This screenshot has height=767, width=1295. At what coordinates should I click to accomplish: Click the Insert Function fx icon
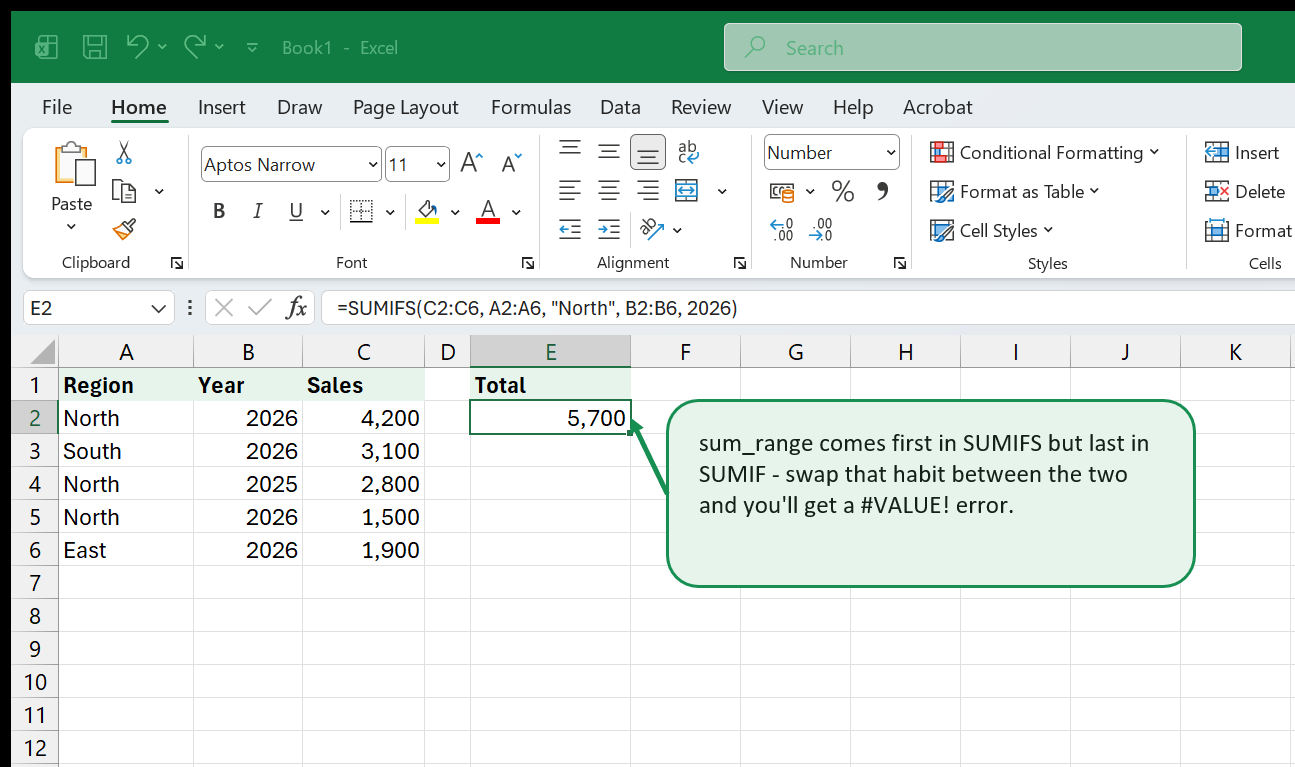[x=296, y=308]
